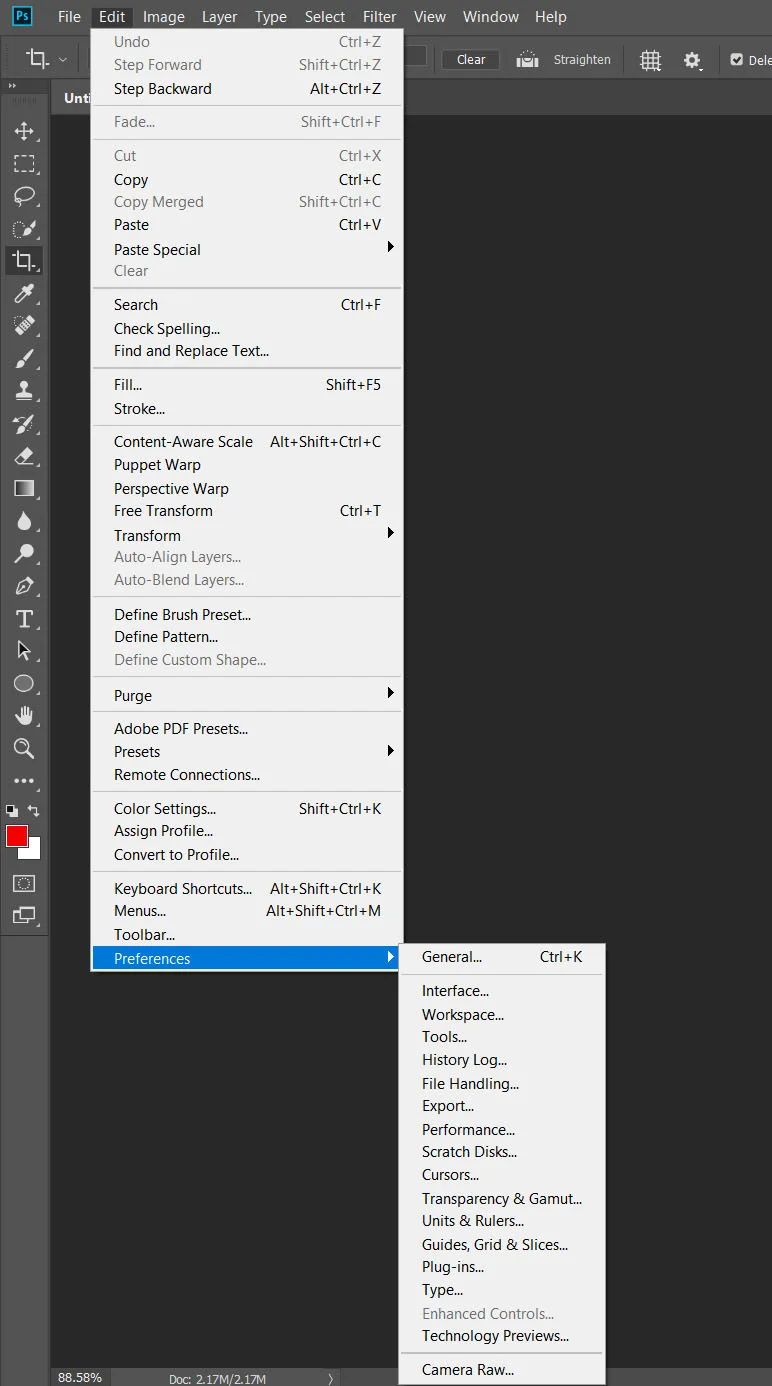Click the zoom percentage field 88.58%
This screenshot has width=772, height=1386.
(x=80, y=1378)
